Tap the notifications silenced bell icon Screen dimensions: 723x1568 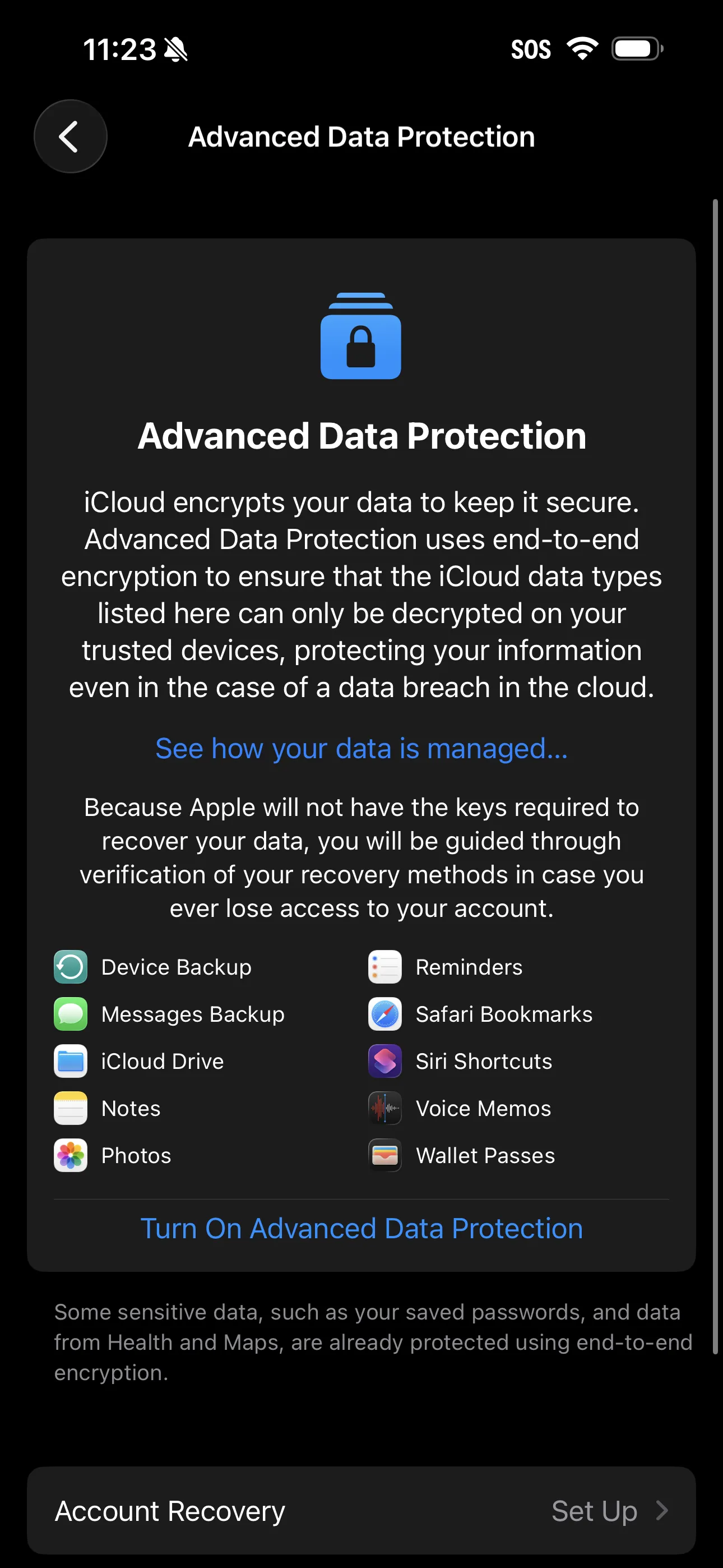coord(176,49)
